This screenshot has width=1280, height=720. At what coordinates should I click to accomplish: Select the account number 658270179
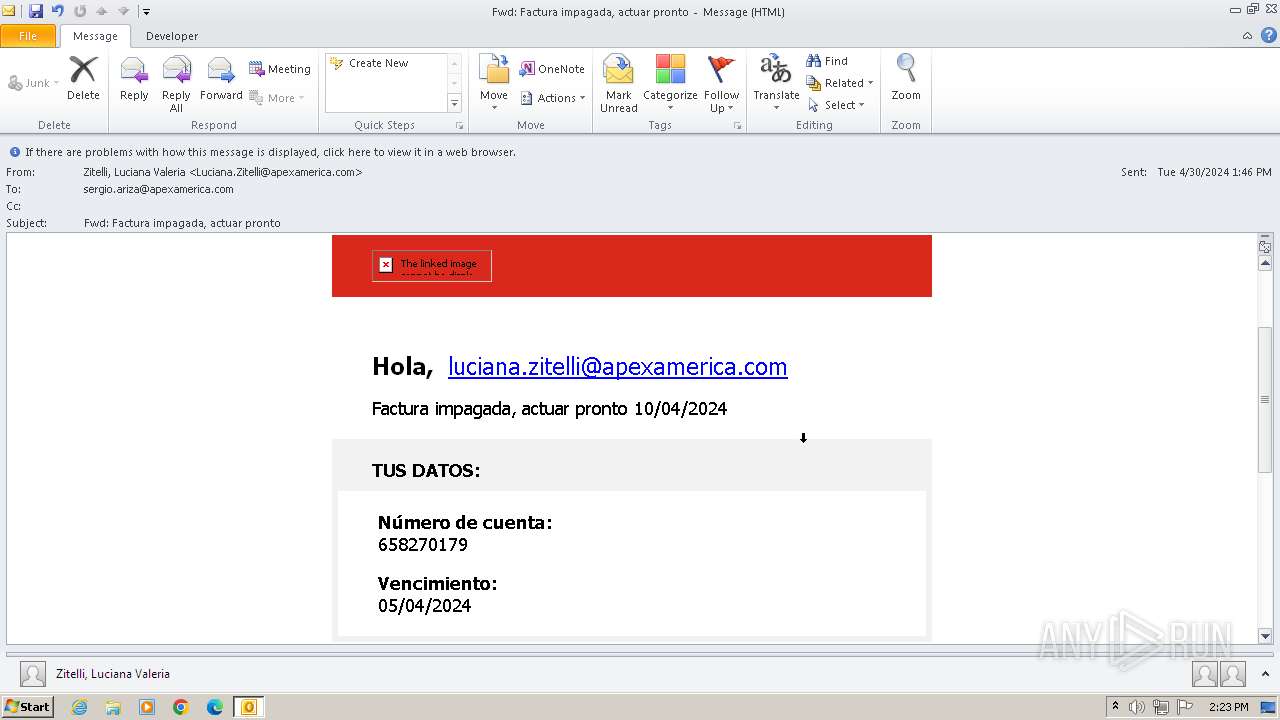[x=423, y=545]
